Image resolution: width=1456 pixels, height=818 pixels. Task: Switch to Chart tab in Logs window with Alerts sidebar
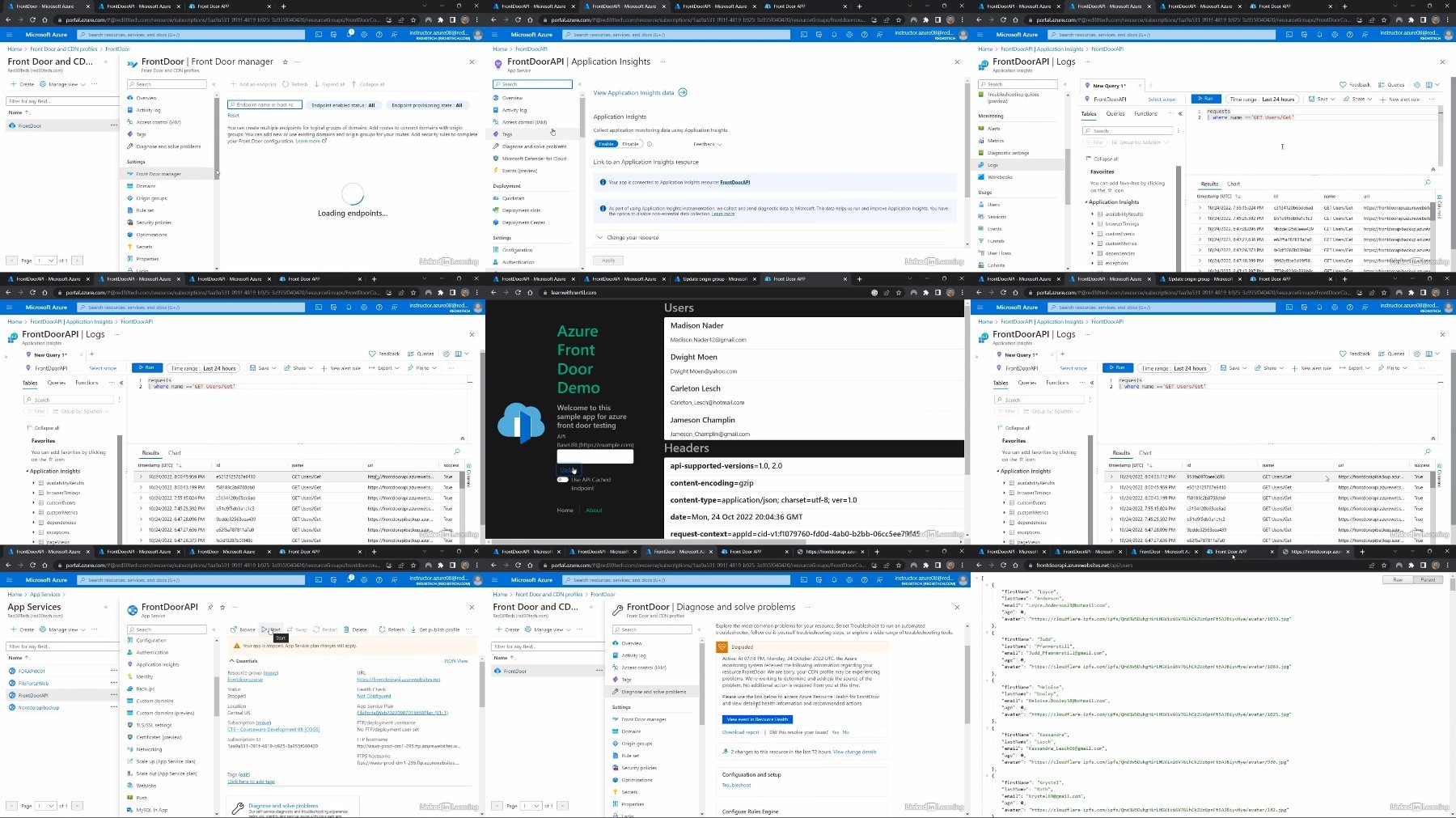pyautogui.click(x=1234, y=184)
